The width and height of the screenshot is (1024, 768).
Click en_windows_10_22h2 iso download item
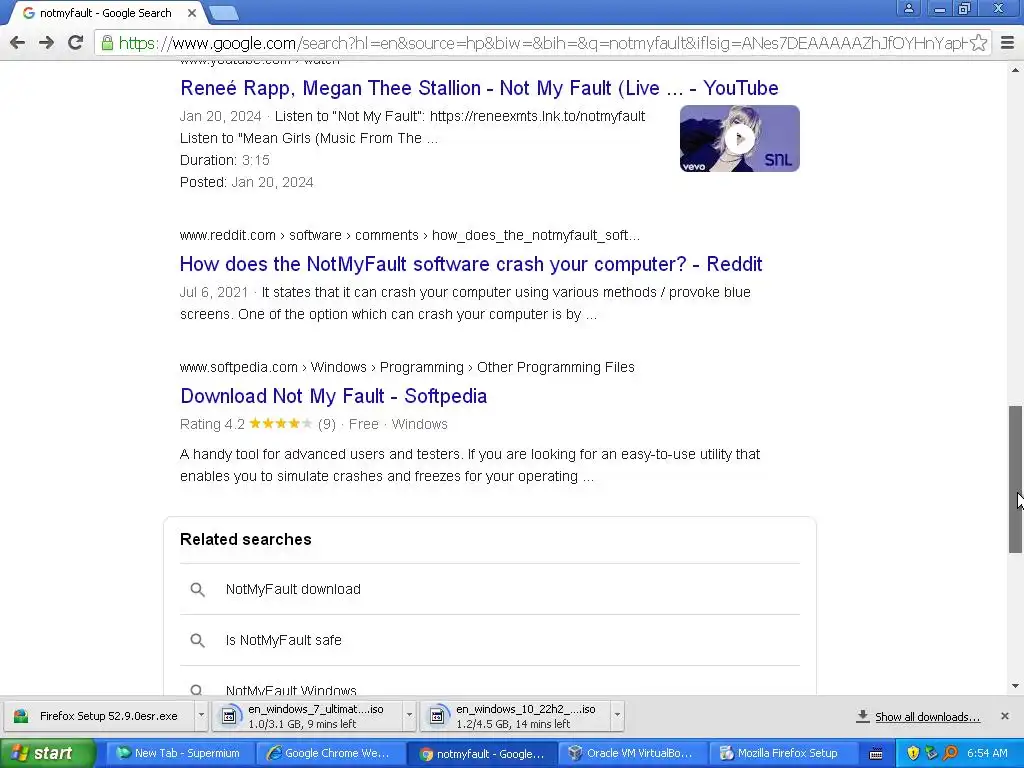click(516, 716)
